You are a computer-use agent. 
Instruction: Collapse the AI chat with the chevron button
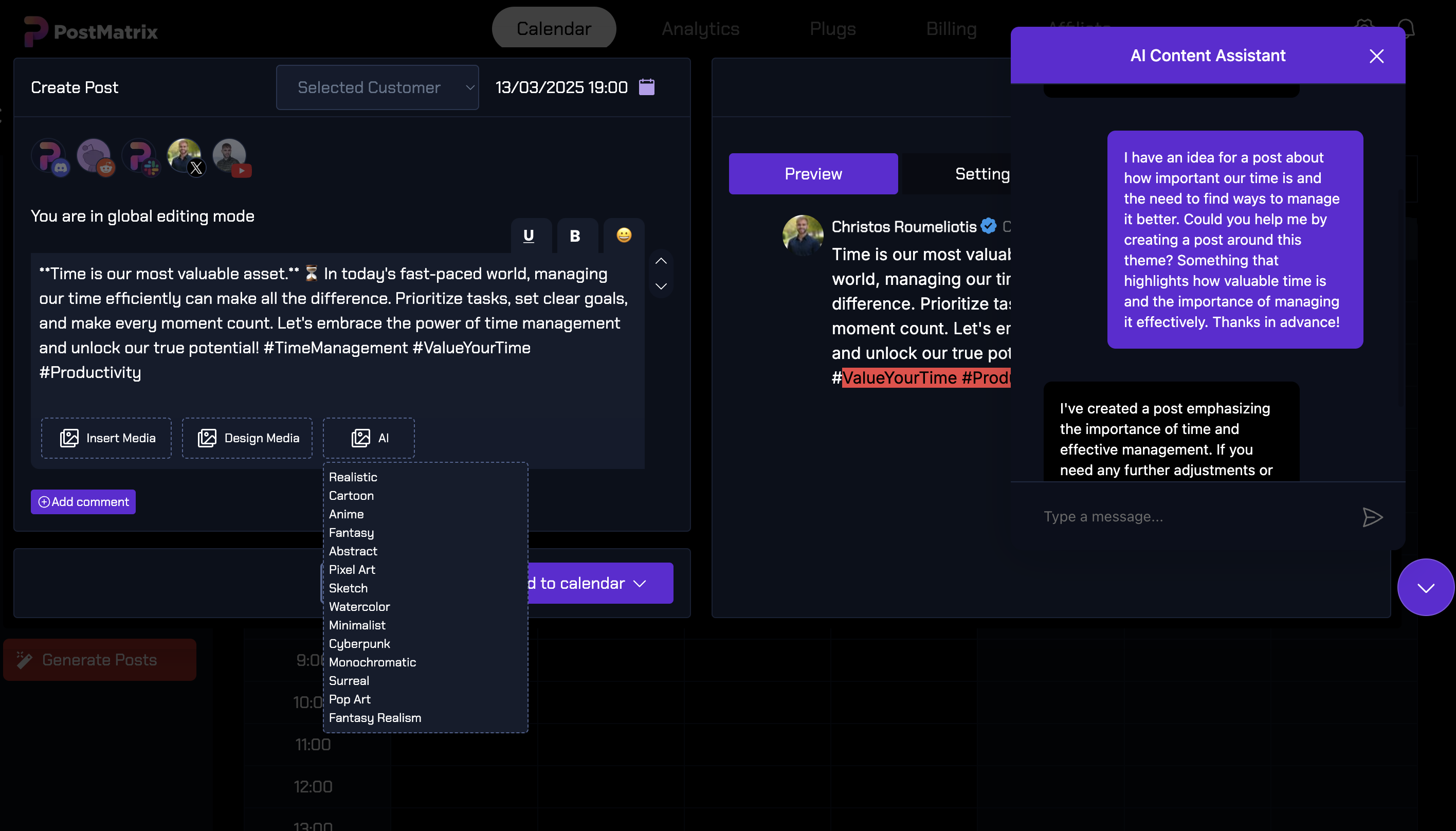pyautogui.click(x=1425, y=587)
